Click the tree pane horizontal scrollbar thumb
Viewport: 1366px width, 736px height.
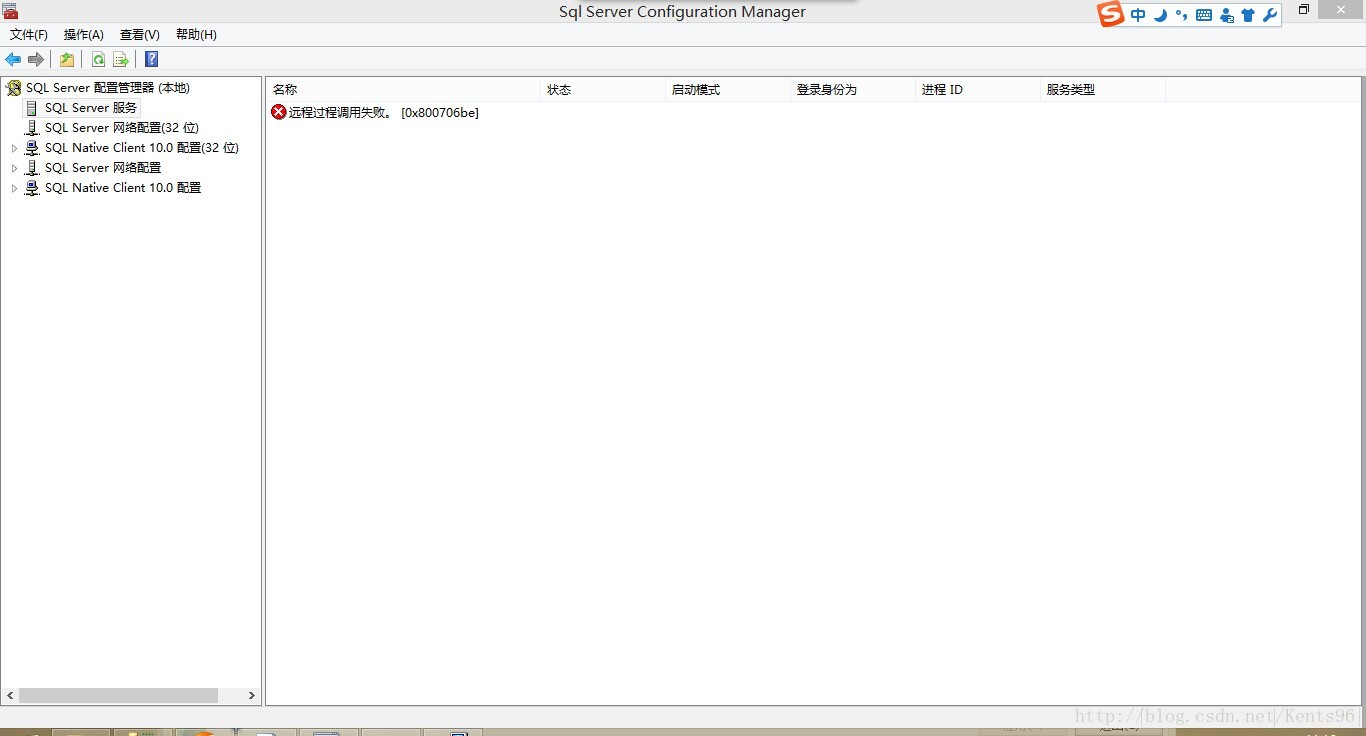pos(118,695)
